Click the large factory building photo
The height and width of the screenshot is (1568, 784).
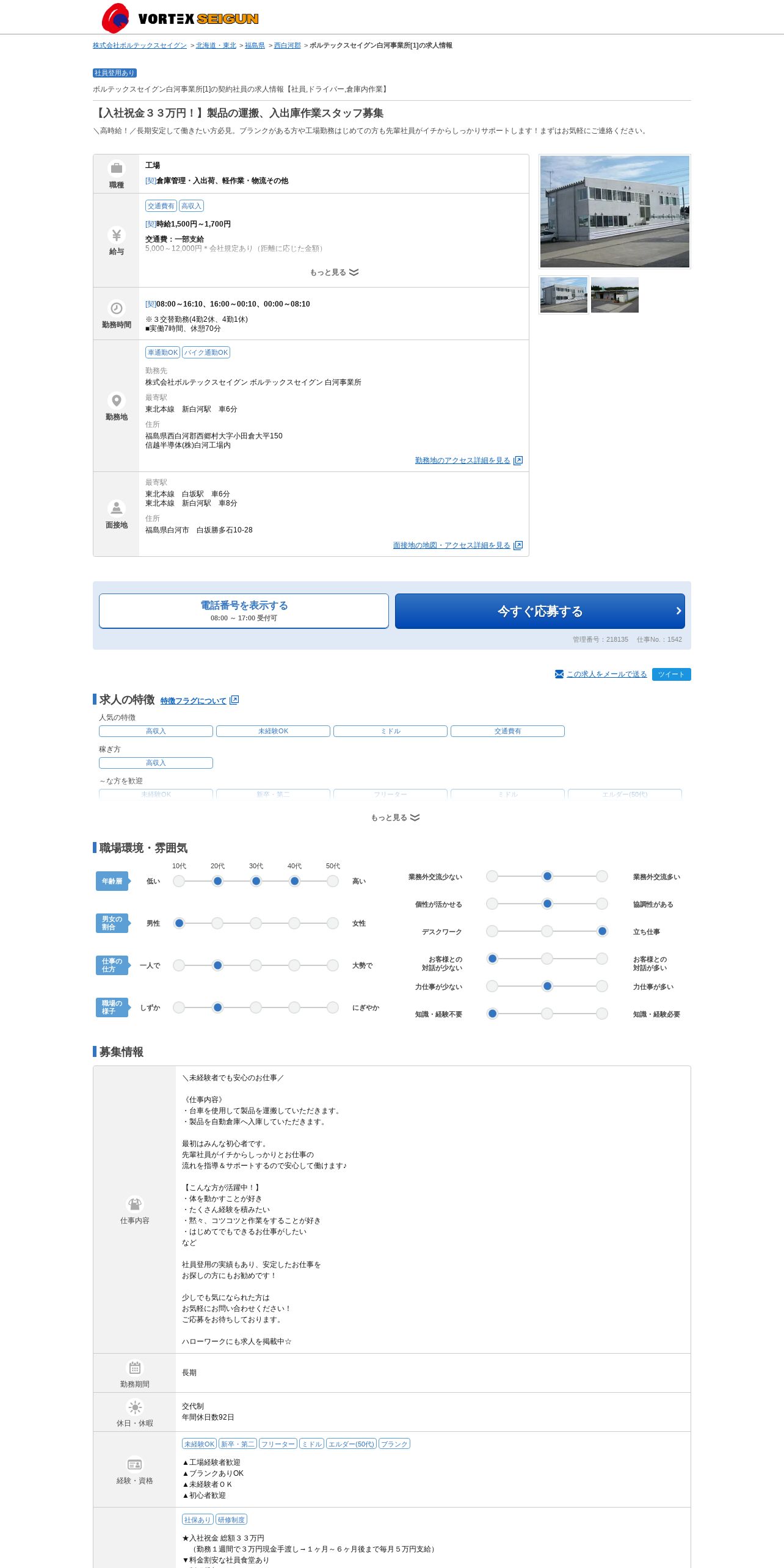coord(615,211)
